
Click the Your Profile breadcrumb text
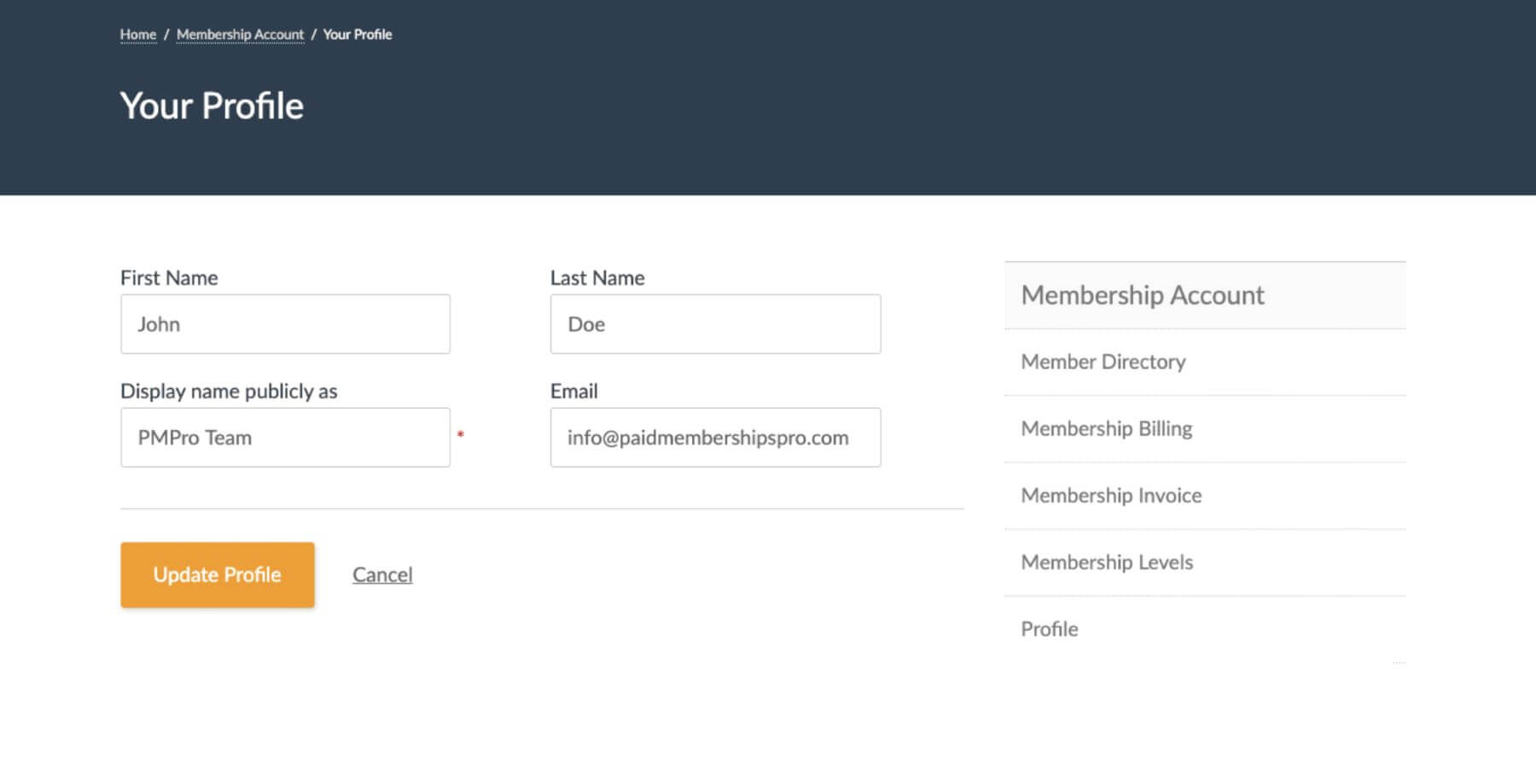pos(357,34)
